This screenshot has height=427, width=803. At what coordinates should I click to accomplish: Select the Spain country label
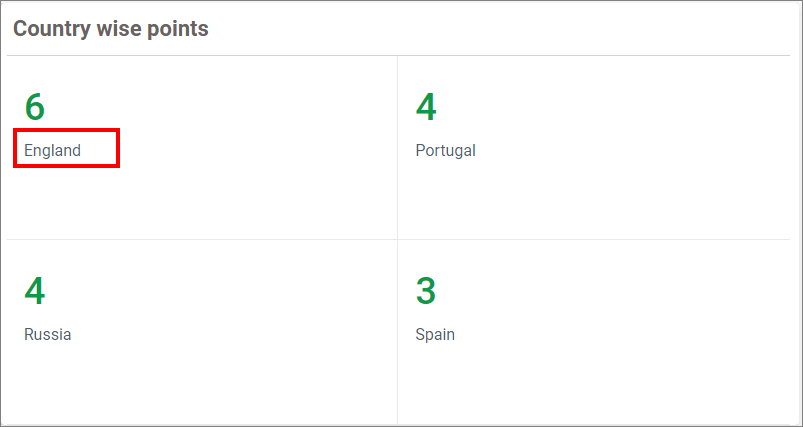(435, 334)
